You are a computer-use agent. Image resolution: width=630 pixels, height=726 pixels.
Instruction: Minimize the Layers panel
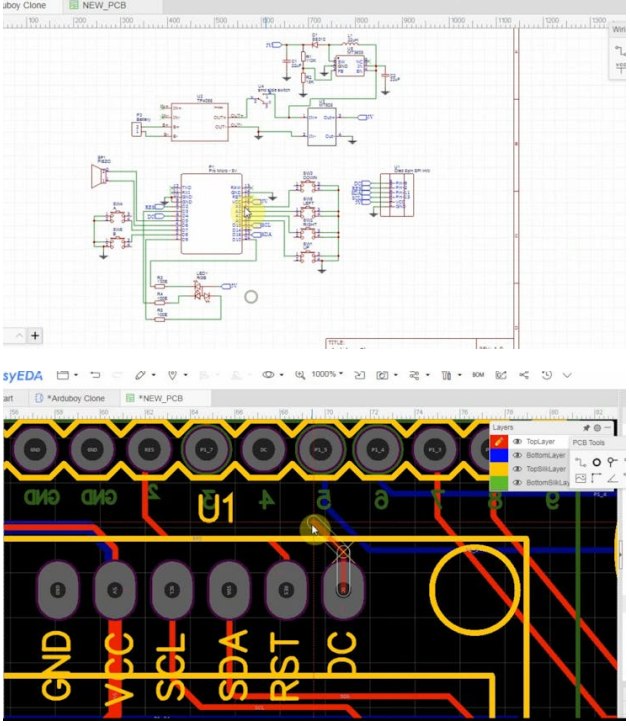click(607, 427)
